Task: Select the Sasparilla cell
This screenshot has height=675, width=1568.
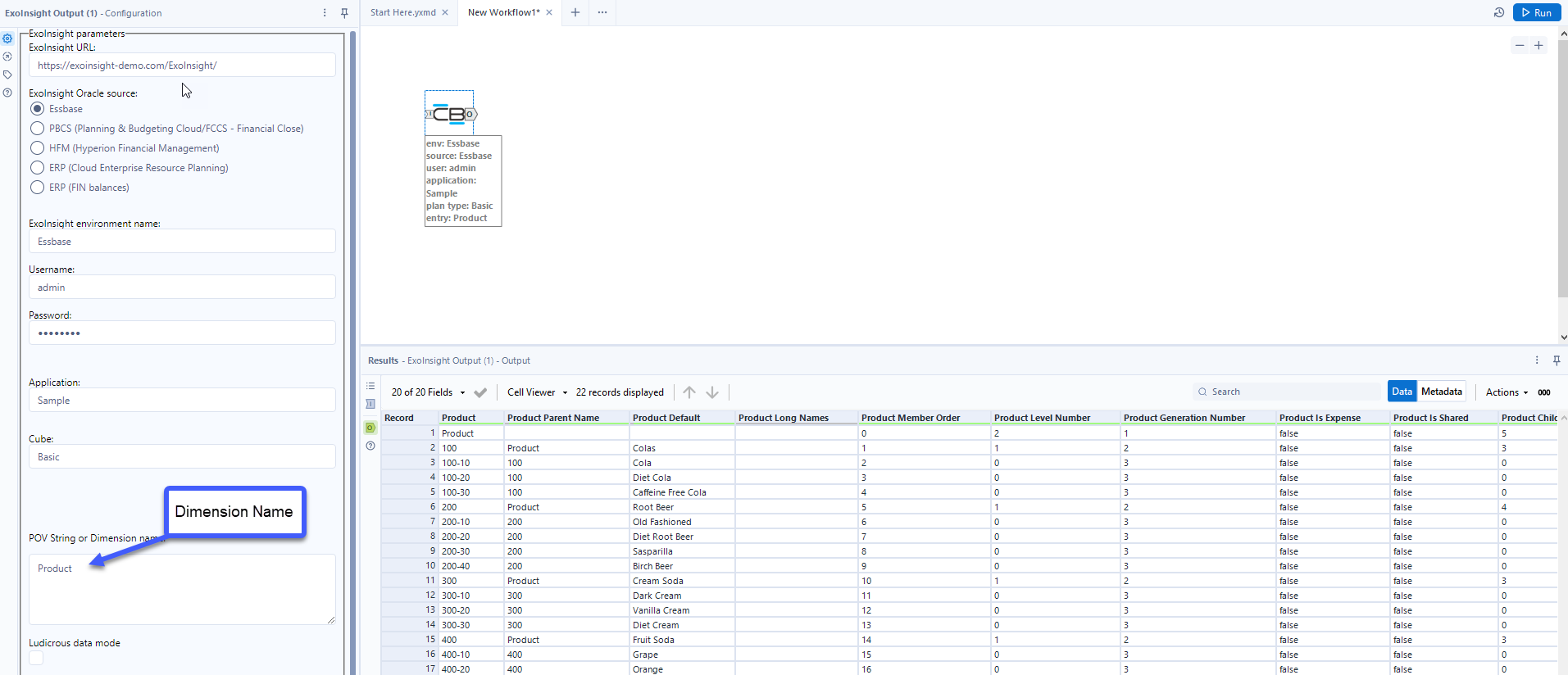Action: tap(682, 551)
